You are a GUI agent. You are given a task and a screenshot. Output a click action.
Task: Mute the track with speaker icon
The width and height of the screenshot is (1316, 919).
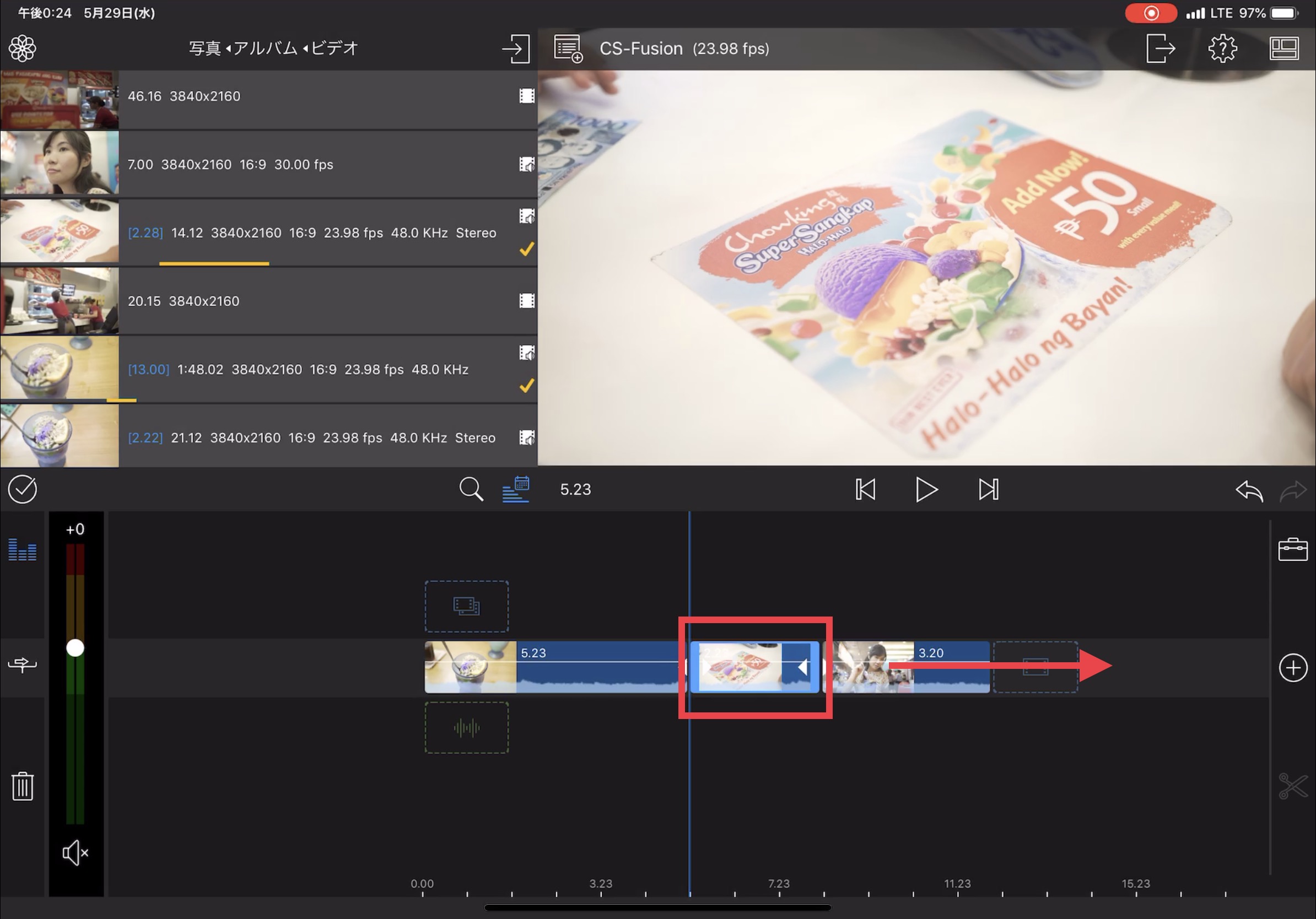[x=75, y=853]
